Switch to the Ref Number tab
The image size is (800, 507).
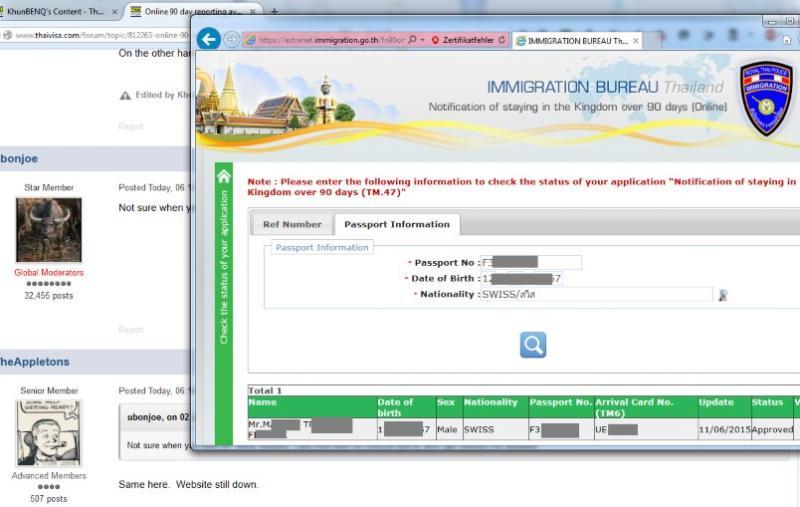[x=292, y=224]
